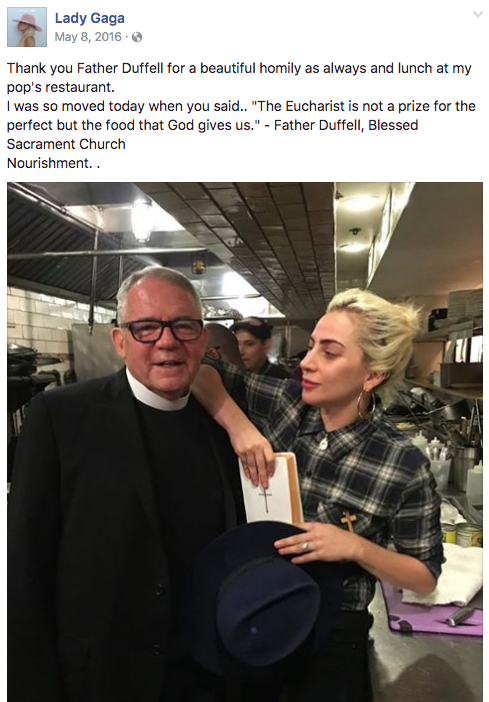
Task: Click the Lady Gaga page name link
Action: [x=90, y=18]
